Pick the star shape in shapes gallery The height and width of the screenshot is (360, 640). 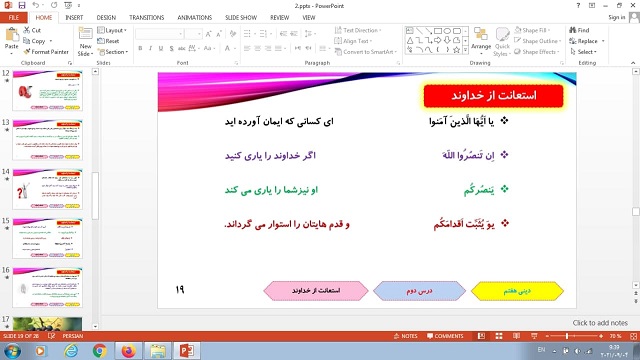point(456,50)
